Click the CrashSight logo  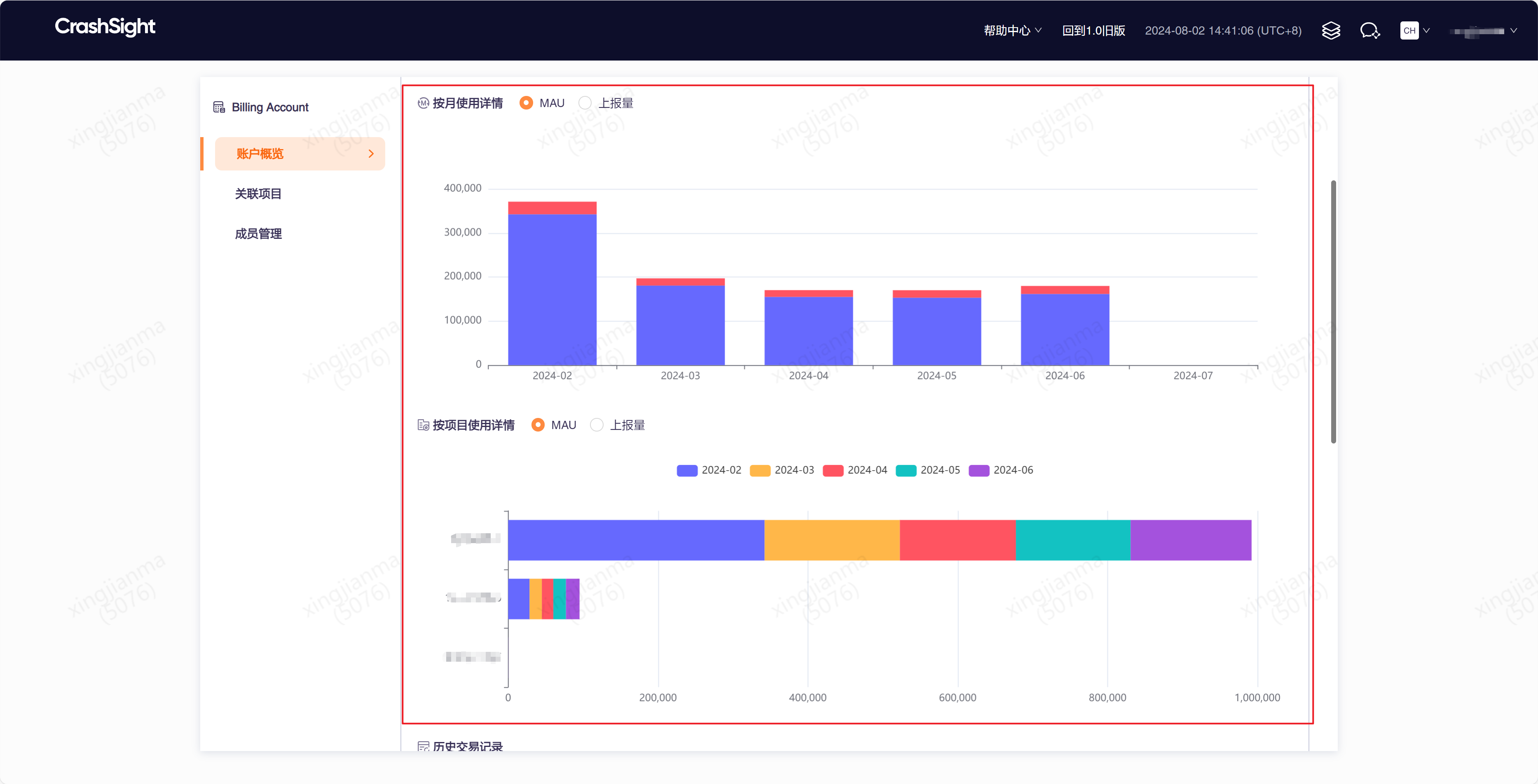point(105,27)
